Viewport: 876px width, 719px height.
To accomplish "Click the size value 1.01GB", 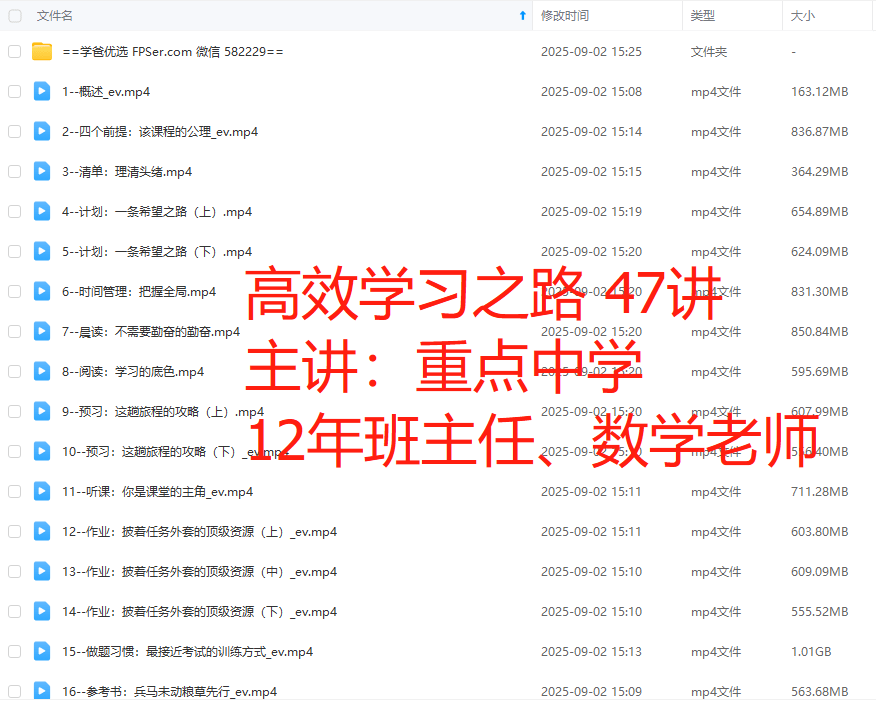I will [811, 651].
